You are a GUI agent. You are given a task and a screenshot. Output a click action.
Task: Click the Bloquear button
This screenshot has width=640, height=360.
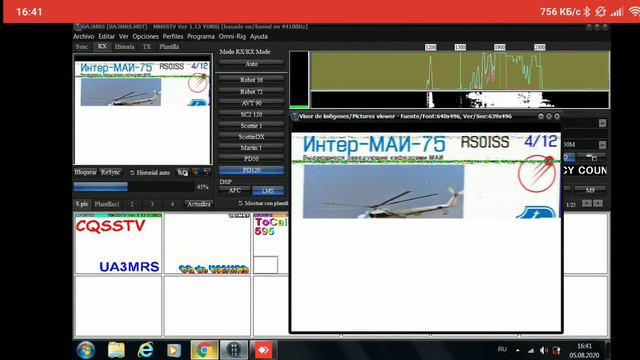(86, 172)
